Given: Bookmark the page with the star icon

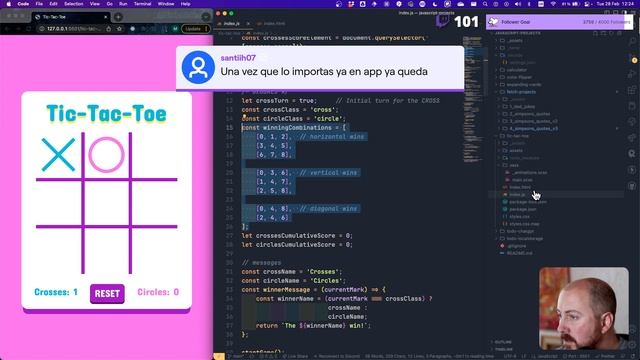Looking at the screenshot, I should coord(119,29).
